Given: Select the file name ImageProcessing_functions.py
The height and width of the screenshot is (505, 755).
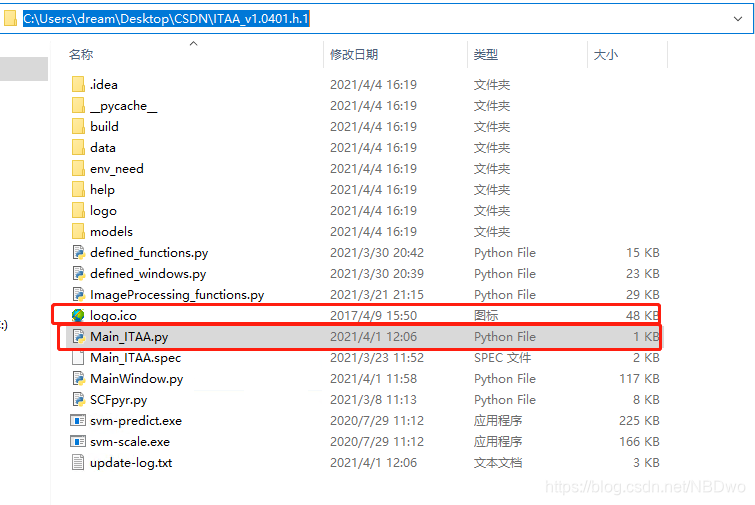Looking at the screenshot, I should pyautogui.click(x=177, y=295).
